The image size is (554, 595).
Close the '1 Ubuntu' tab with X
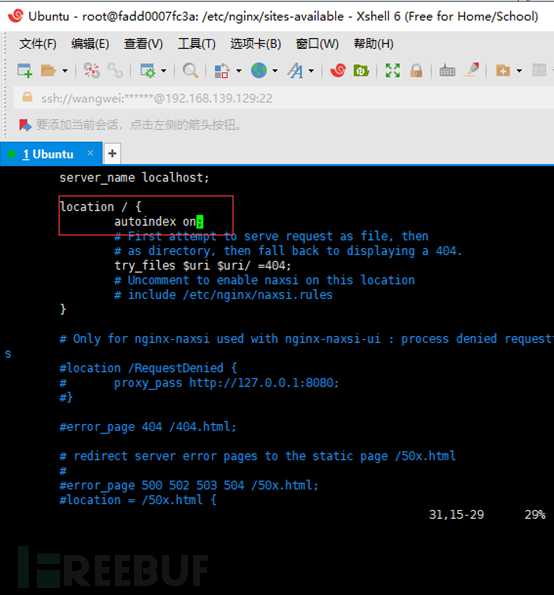click(x=90, y=153)
